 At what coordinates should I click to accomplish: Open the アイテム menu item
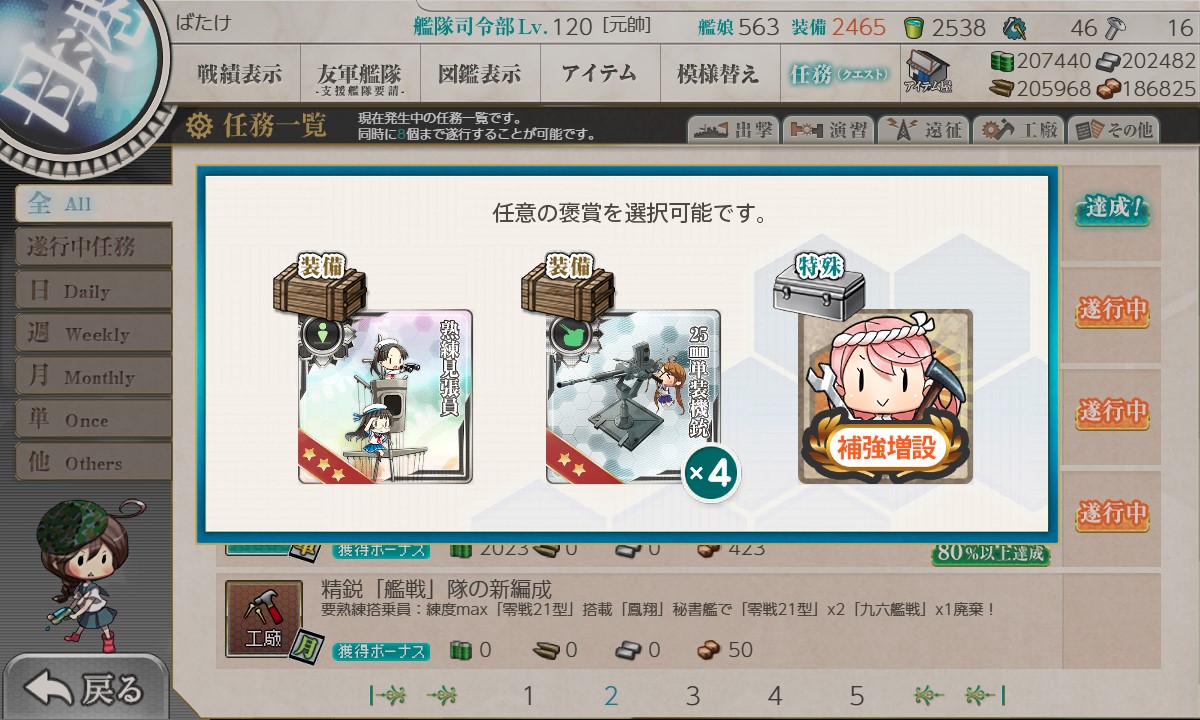click(599, 74)
